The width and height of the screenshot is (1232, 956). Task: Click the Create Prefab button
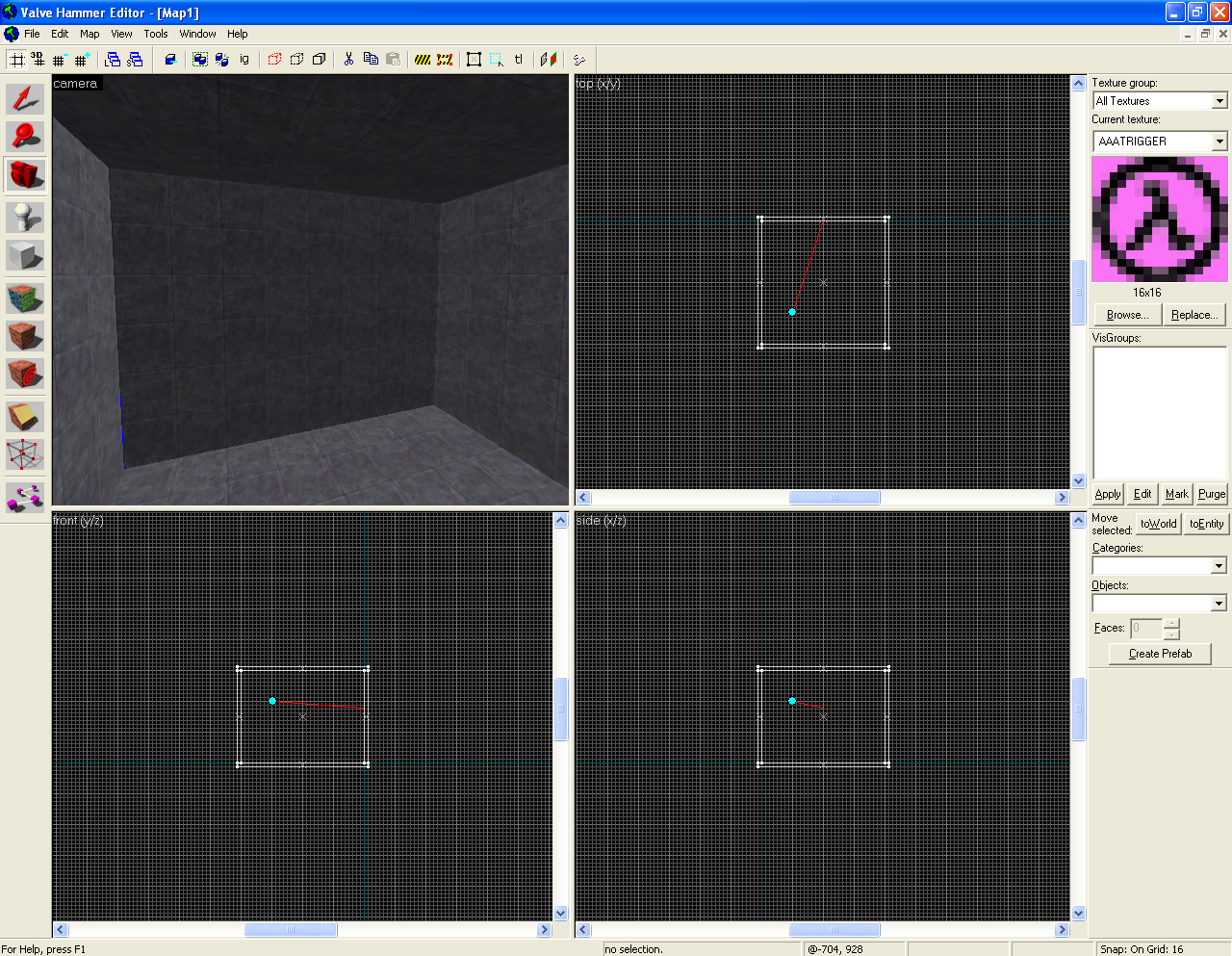[x=1160, y=654]
